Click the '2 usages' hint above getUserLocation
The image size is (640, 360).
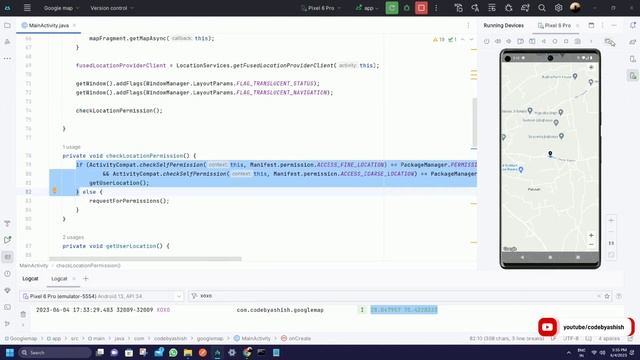73,237
